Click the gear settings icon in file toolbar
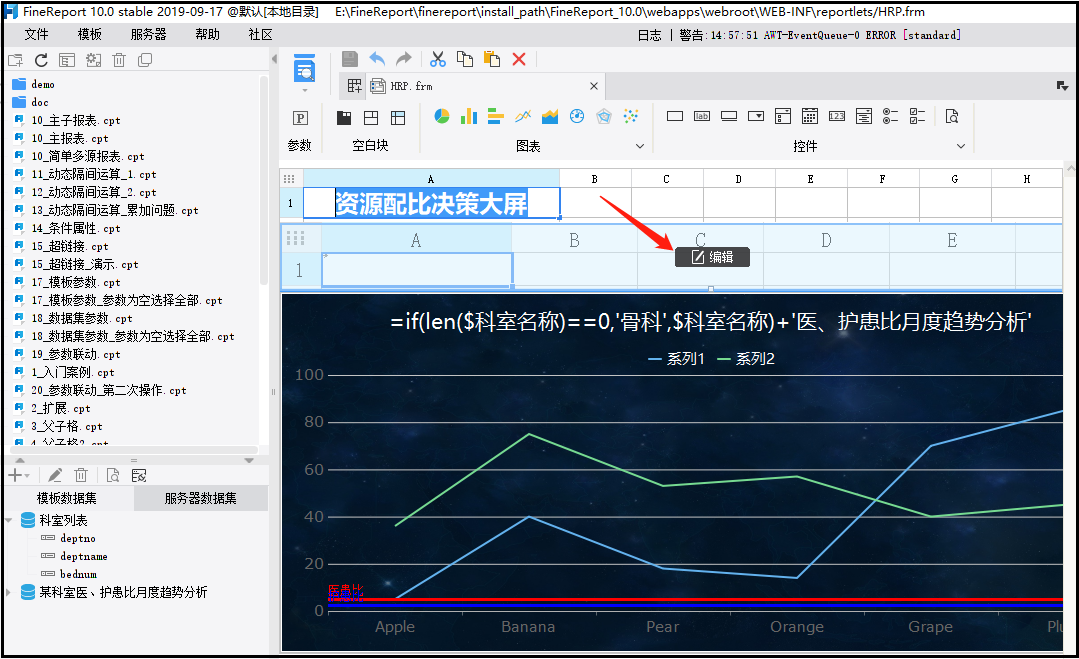 point(93,61)
